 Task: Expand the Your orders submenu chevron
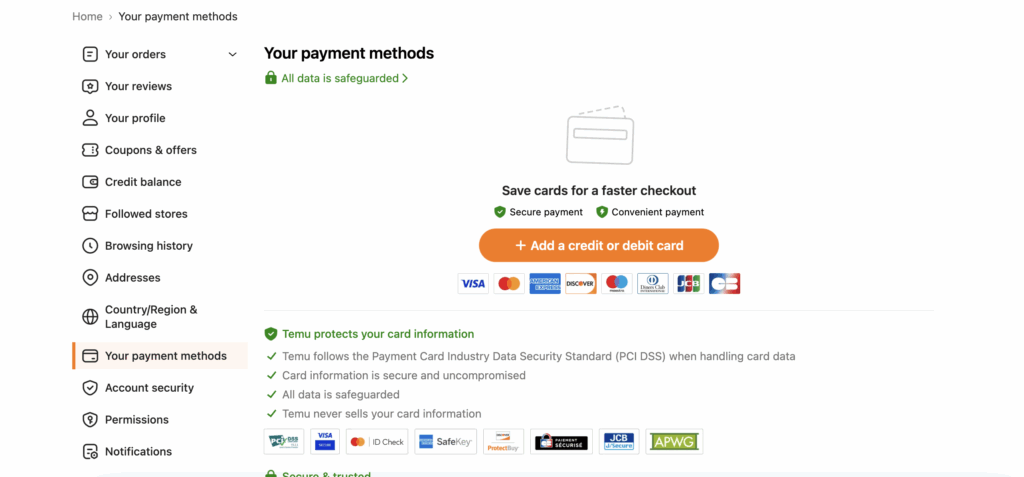(233, 54)
